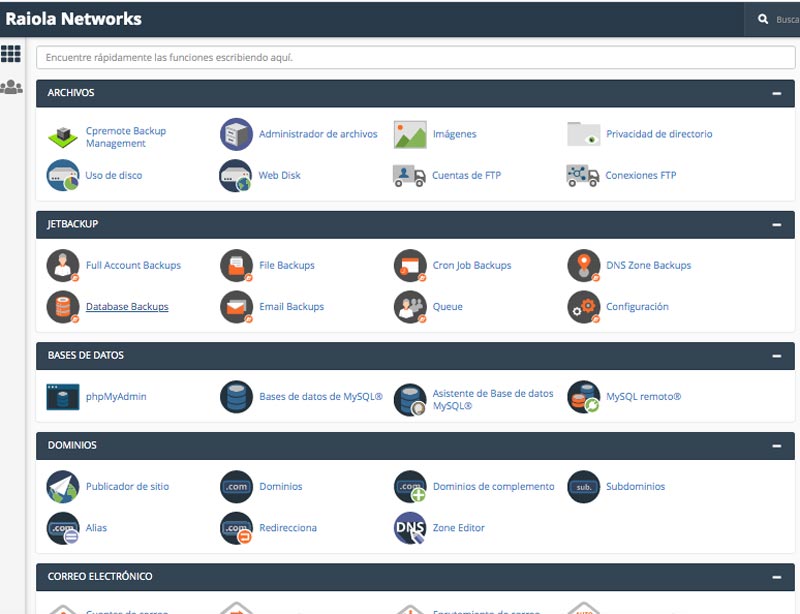The width and height of the screenshot is (800, 614).
Task: Collapse the CORREO ELECTRÓNICO section
Action: (777, 576)
